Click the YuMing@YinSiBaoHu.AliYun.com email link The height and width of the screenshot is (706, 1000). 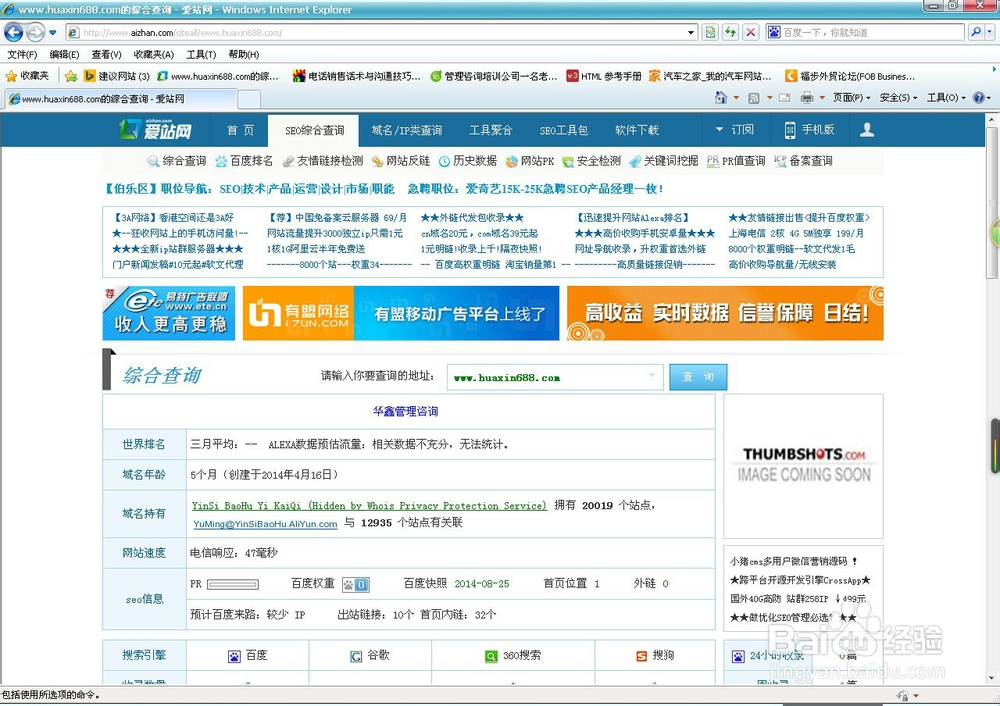(x=265, y=524)
